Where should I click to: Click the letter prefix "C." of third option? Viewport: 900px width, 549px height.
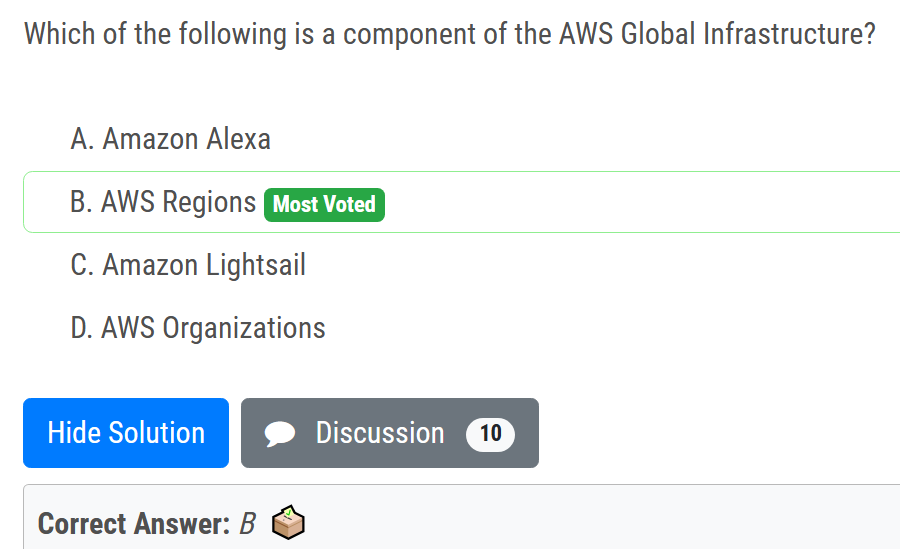pyautogui.click(x=82, y=265)
